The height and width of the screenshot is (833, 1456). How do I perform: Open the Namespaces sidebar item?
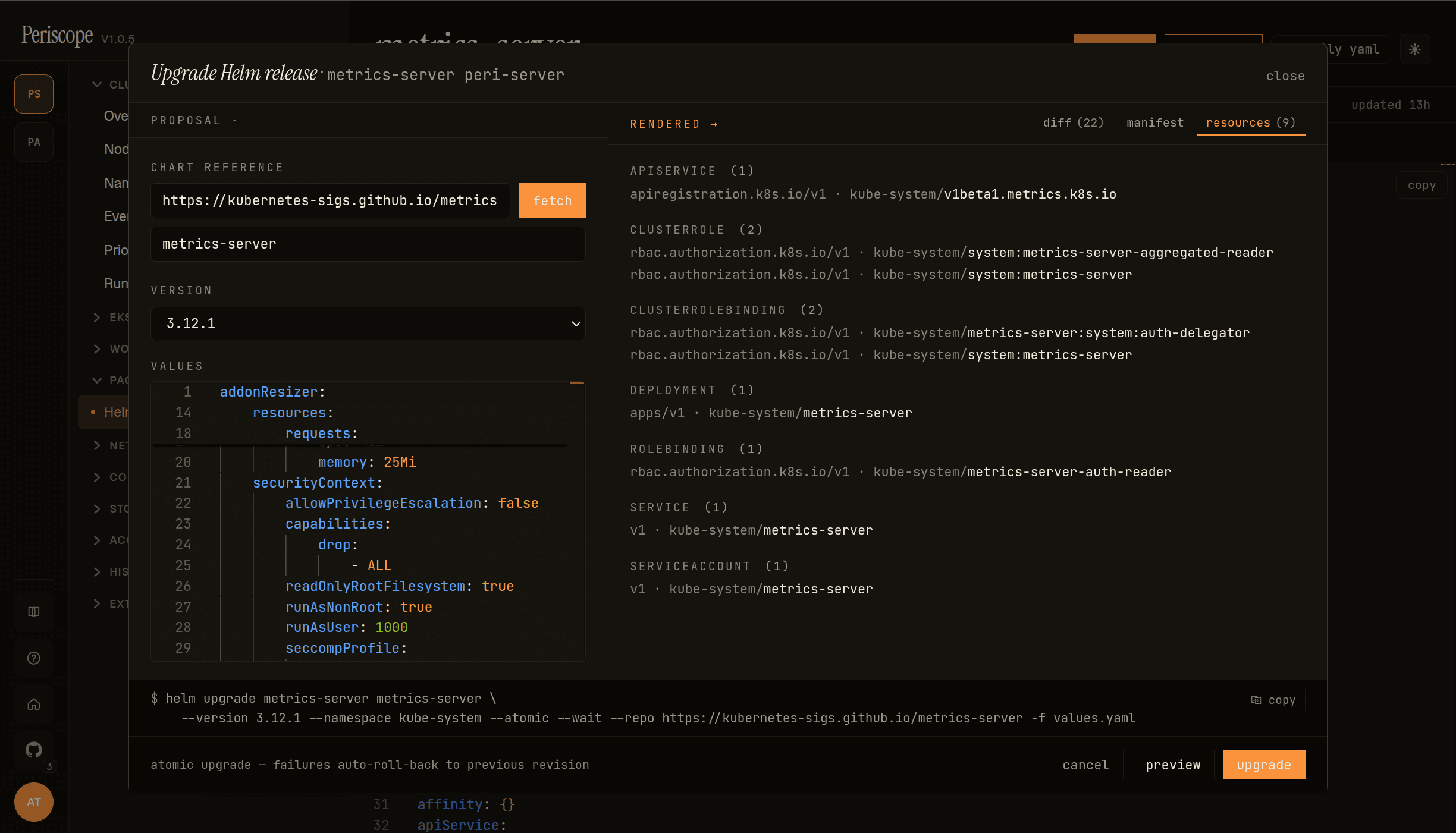[x=116, y=183]
